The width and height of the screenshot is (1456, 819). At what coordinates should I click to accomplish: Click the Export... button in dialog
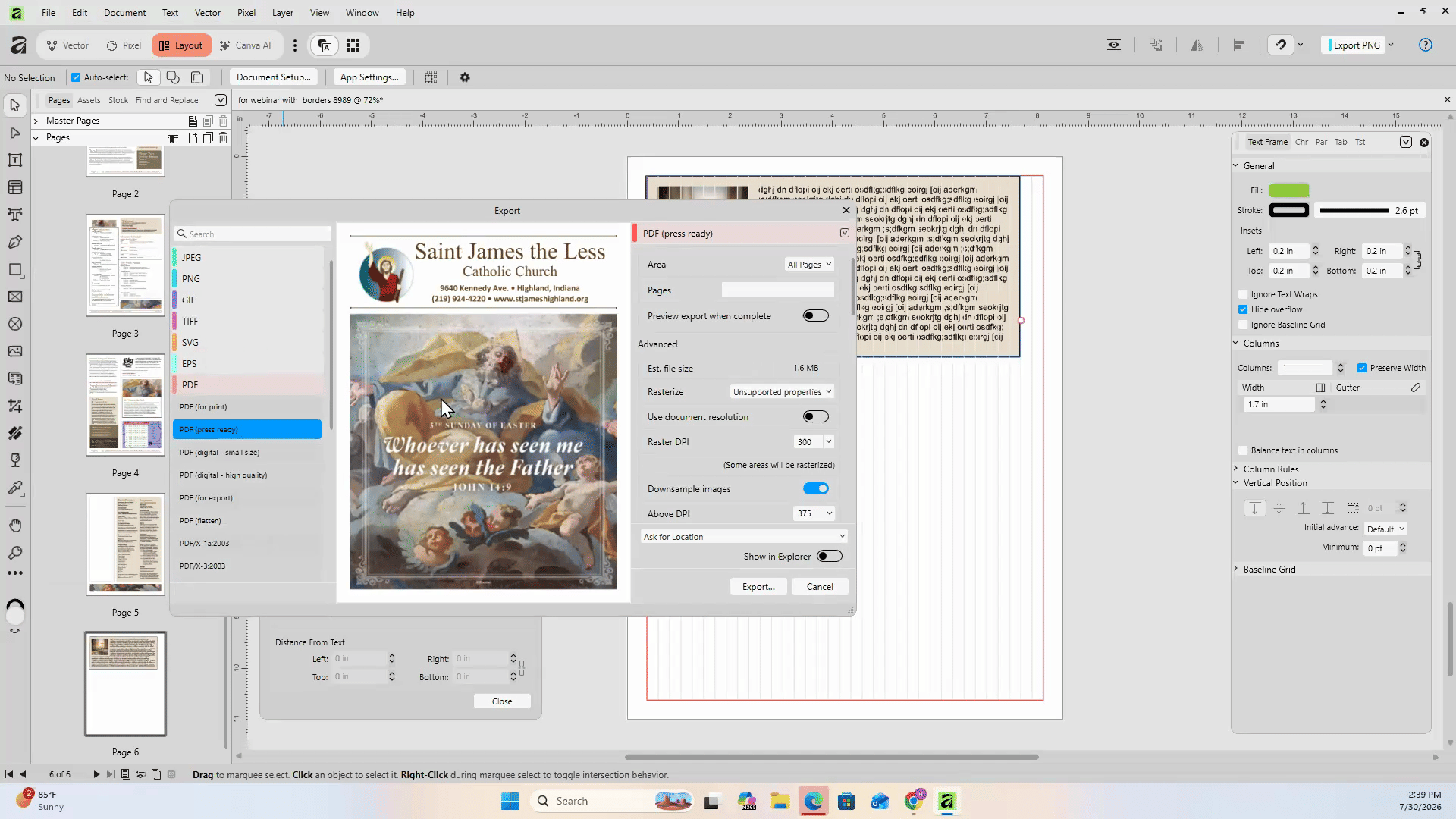(x=758, y=587)
